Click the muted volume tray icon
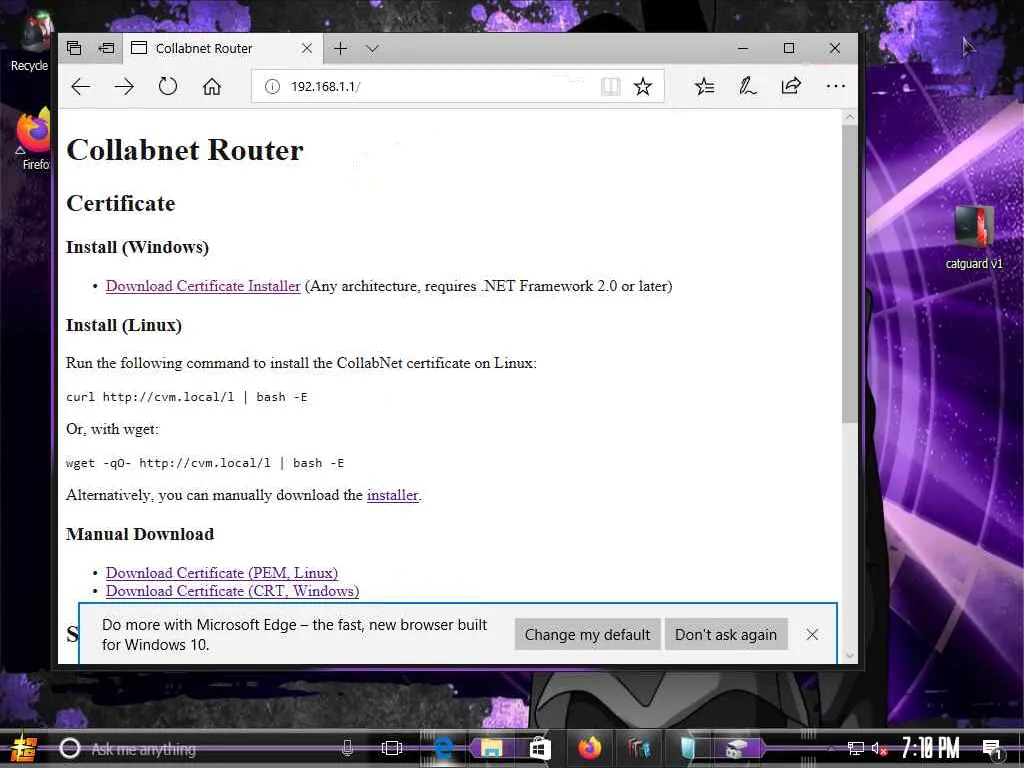The height and width of the screenshot is (768, 1024). 879,748
